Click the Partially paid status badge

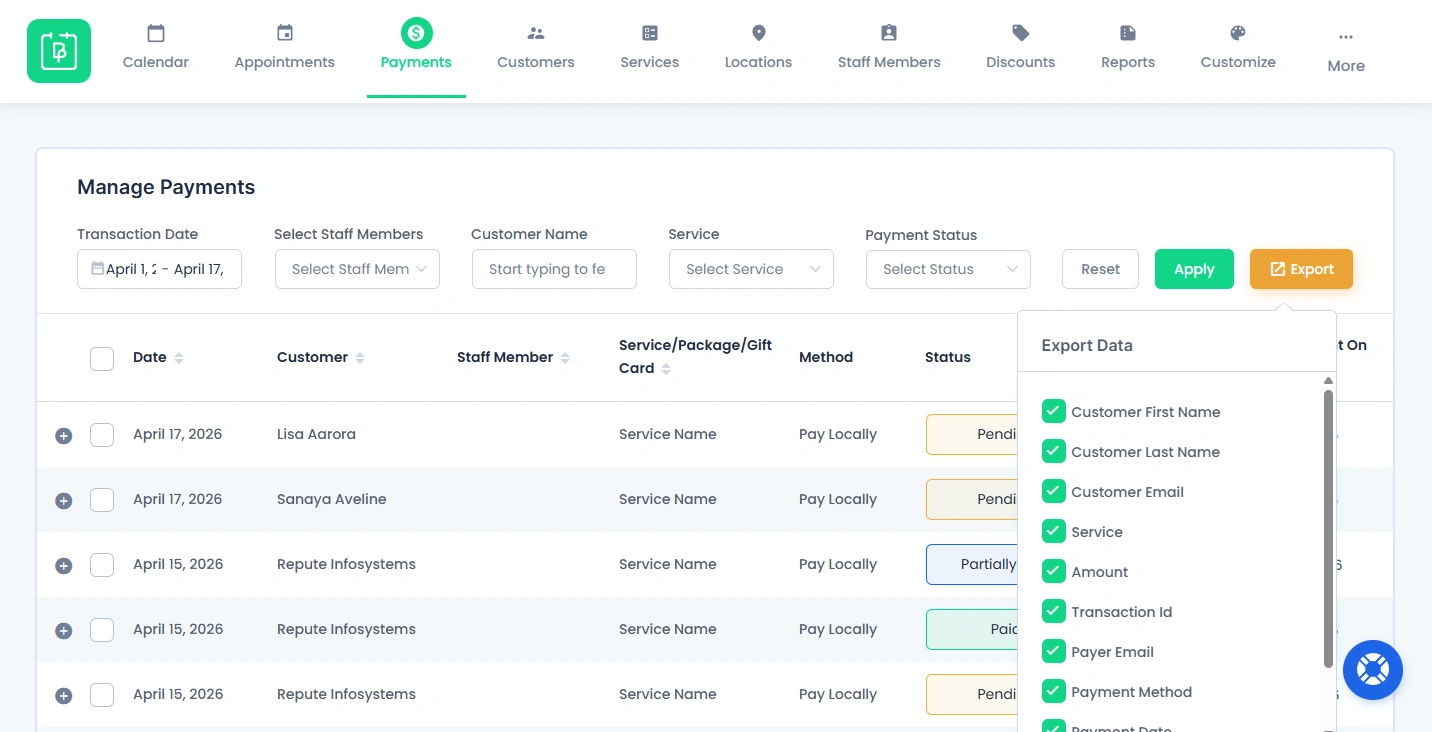click(x=972, y=564)
